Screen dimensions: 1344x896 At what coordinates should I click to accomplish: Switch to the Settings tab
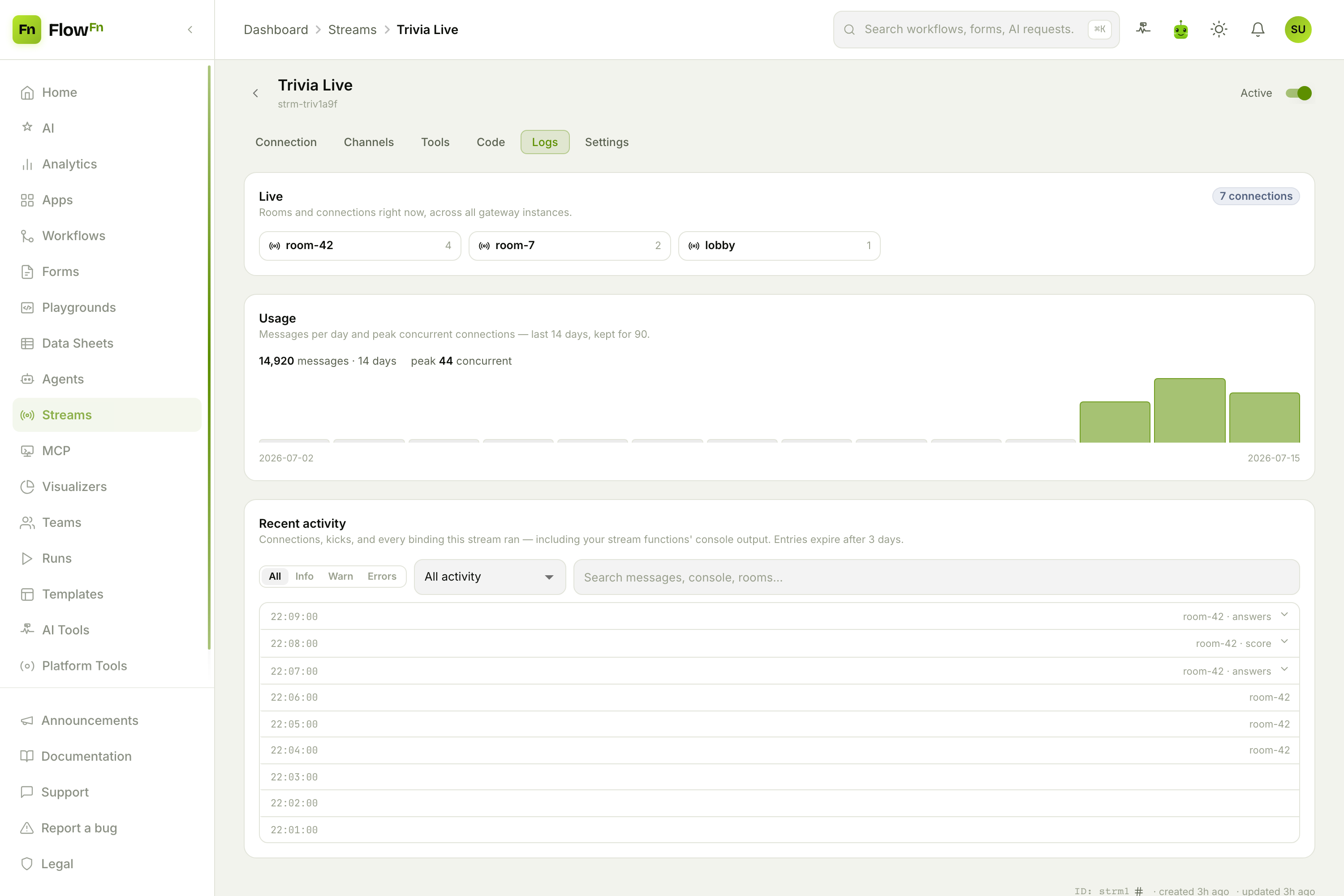(606, 142)
